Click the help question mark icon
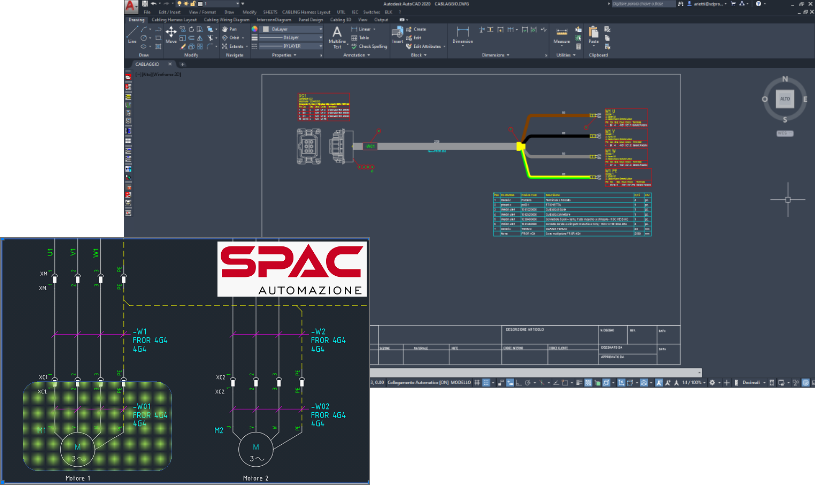815x485 pixels. pos(758,4)
